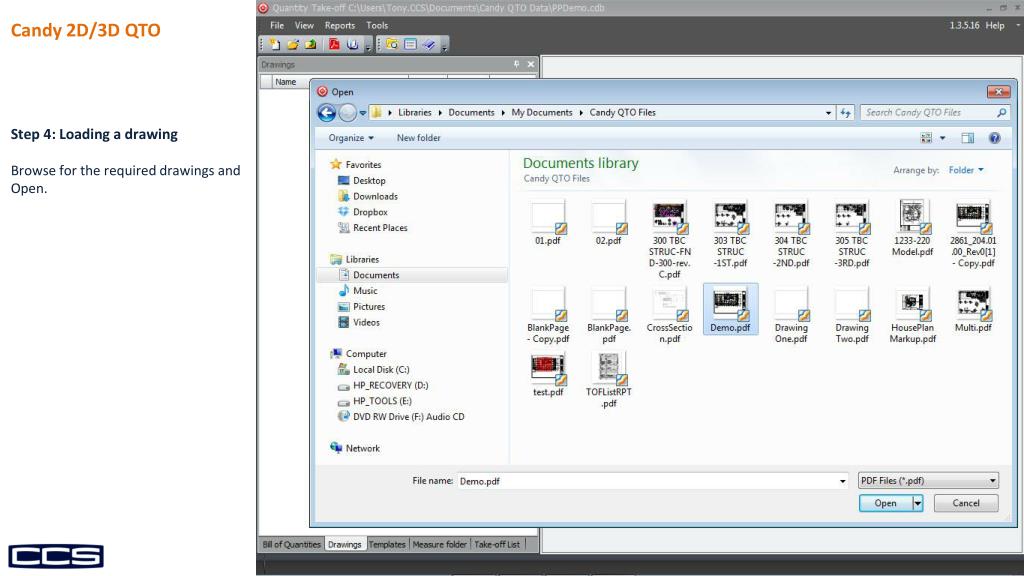Refresh the Candy QTO Files folder
Screen dimensions: 1024x576
point(846,112)
